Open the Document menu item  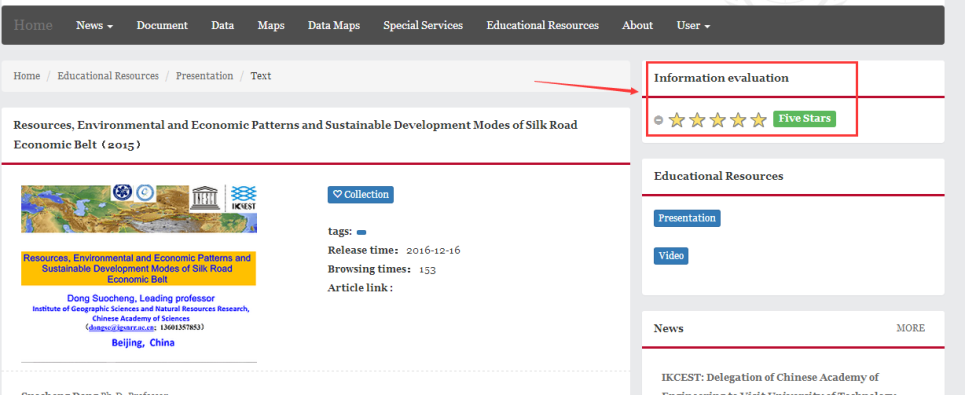tap(162, 25)
